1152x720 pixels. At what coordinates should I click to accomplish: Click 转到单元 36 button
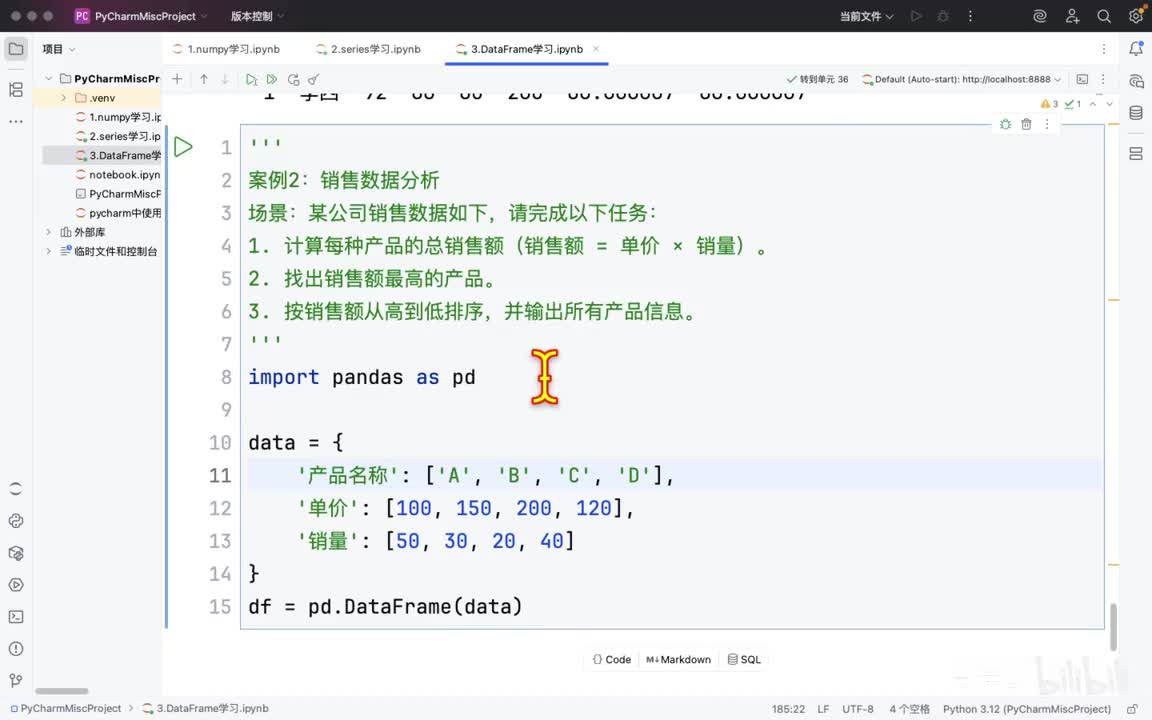click(x=817, y=79)
